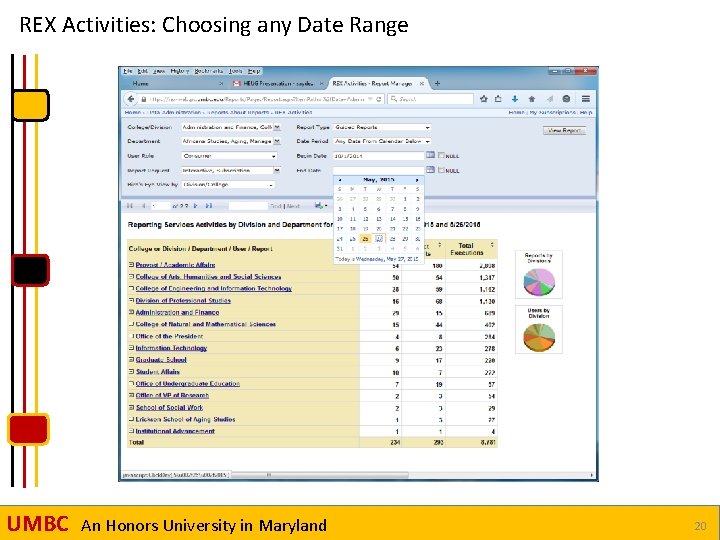Click the End Date input field
720x540 pixels.
tap(378, 170)
